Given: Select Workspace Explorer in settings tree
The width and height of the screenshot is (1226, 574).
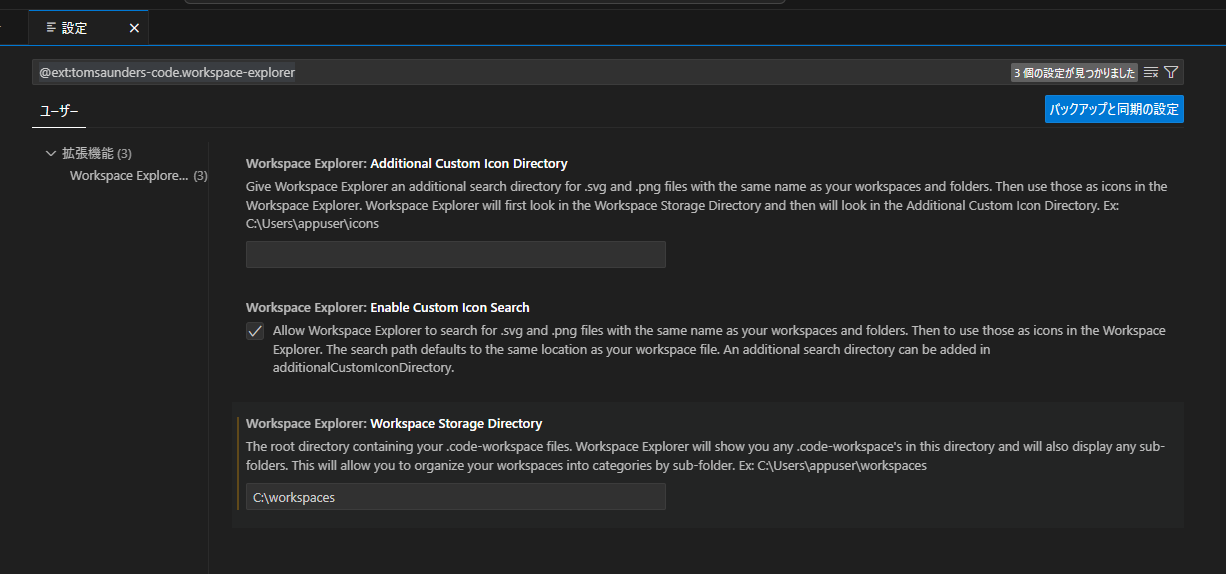Looking at the screenshot, I should click(x=129, y=175).
